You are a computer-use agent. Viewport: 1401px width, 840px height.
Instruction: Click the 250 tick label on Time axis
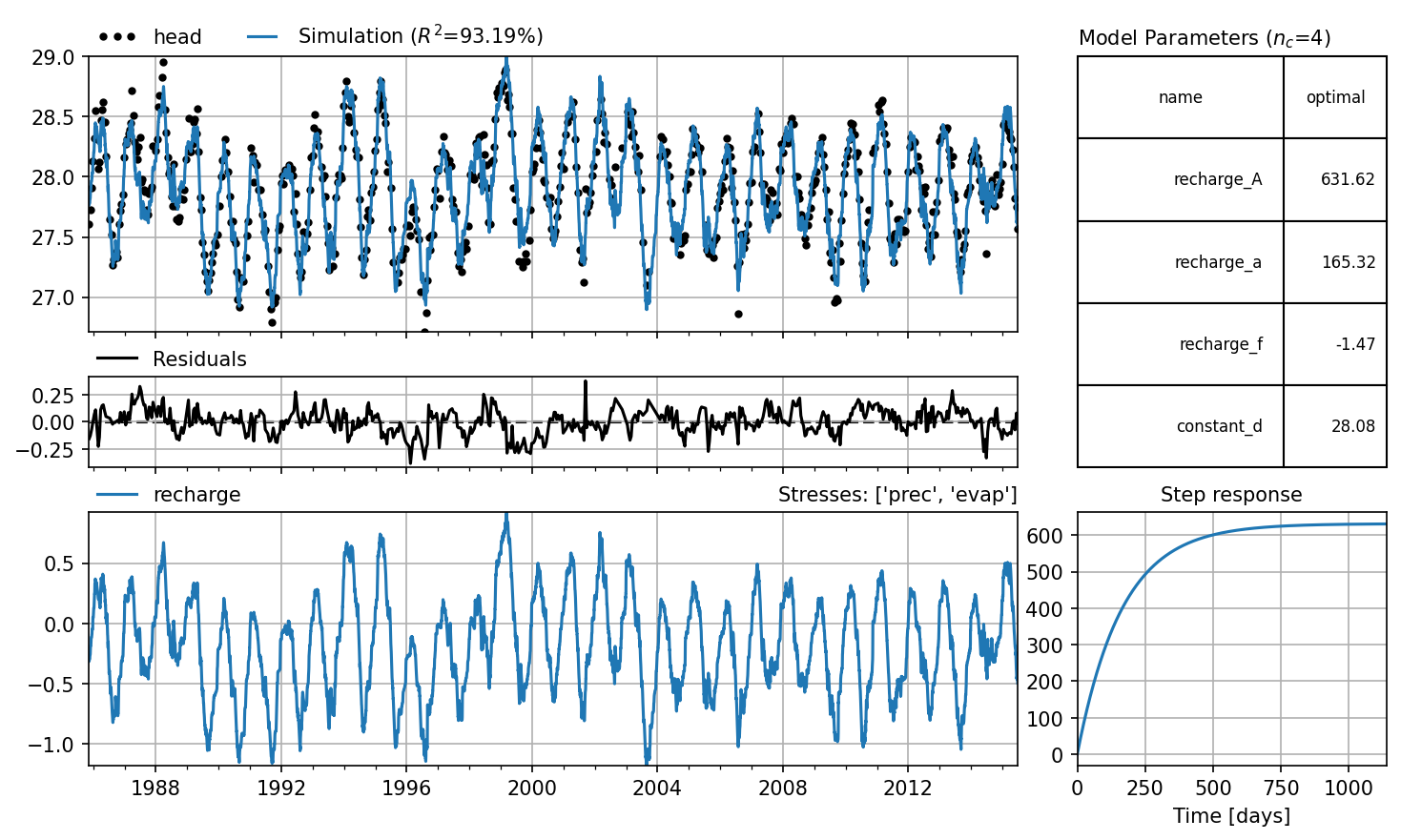coord(1145,788)
